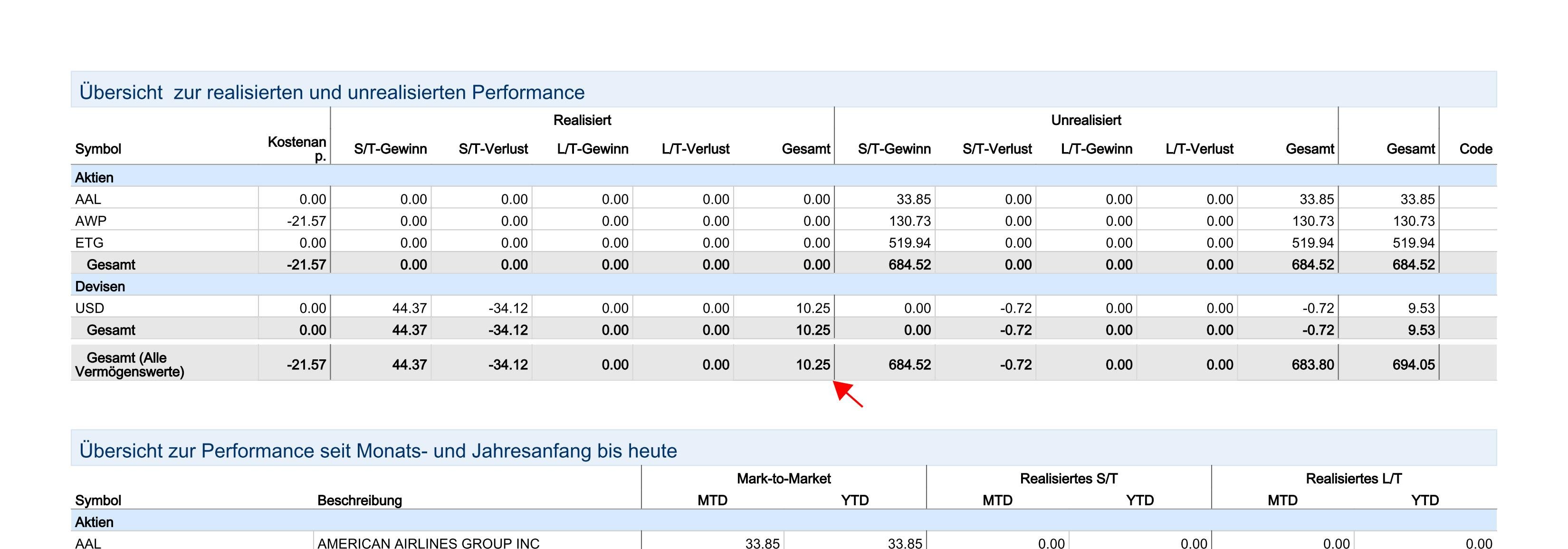Click the AWP symbol row label
Viewport: 1568px width, 549px height.
[x=91, y=221]
